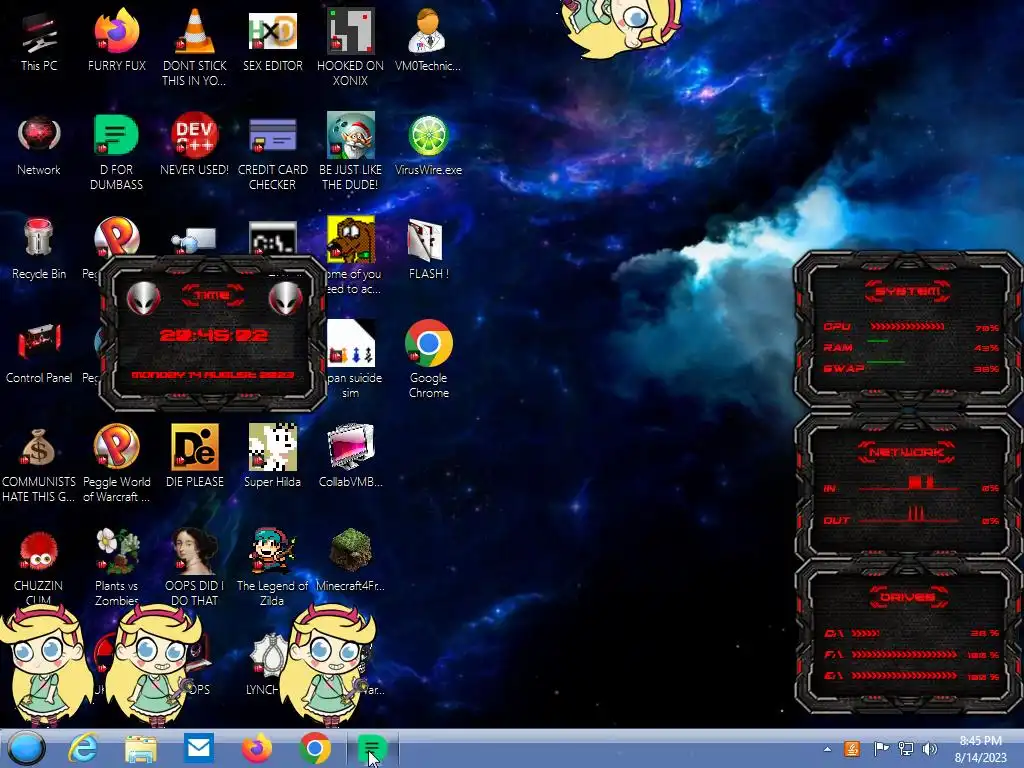
Task: Select the Google Chrome desktop shortcut
Action: [x=428, y=344]
